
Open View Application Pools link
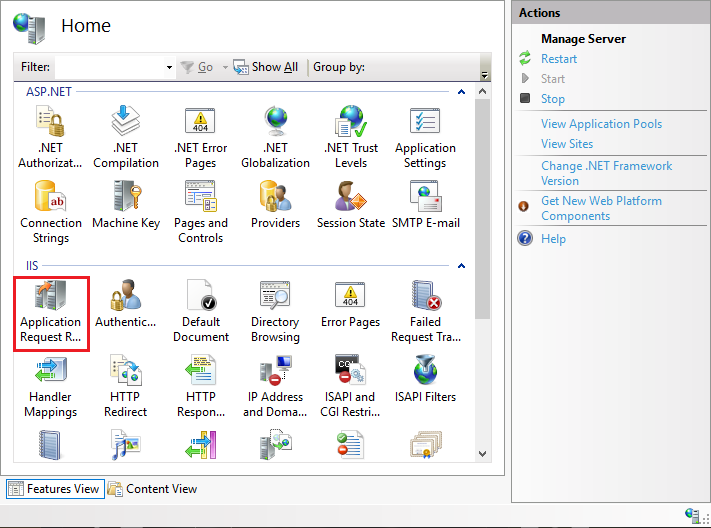pyautogui.click(x=601, y=124)
